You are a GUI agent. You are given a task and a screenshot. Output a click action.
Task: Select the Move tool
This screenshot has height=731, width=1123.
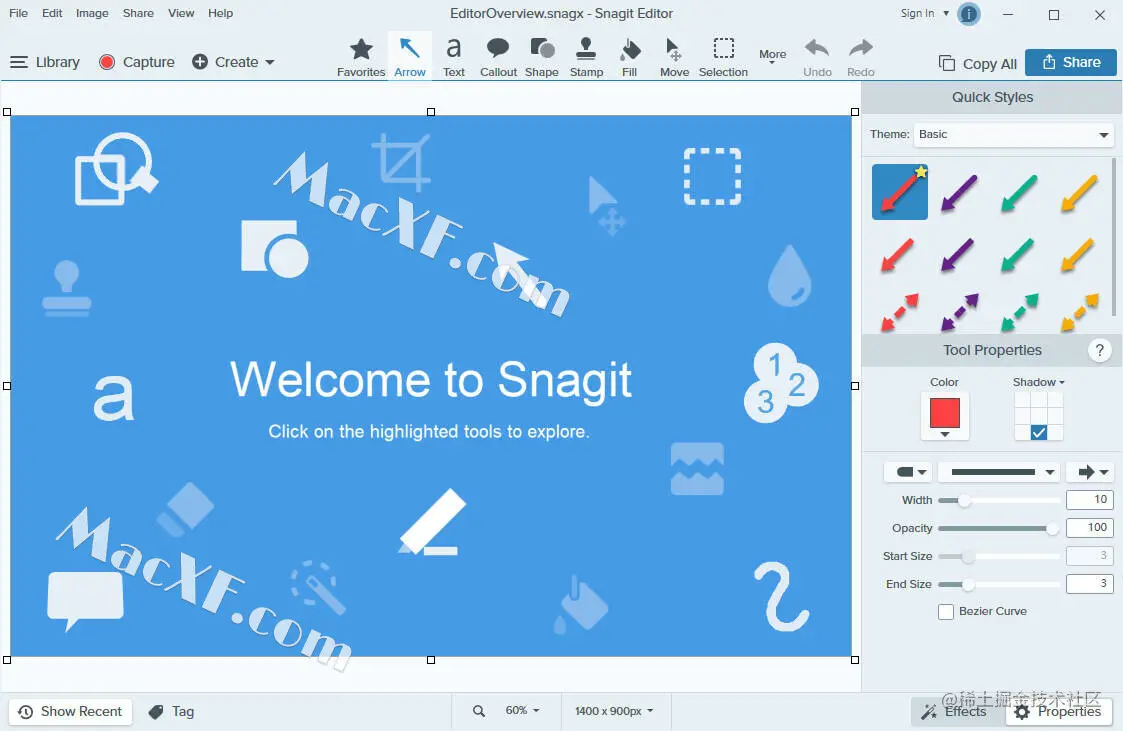coord(674,57)
